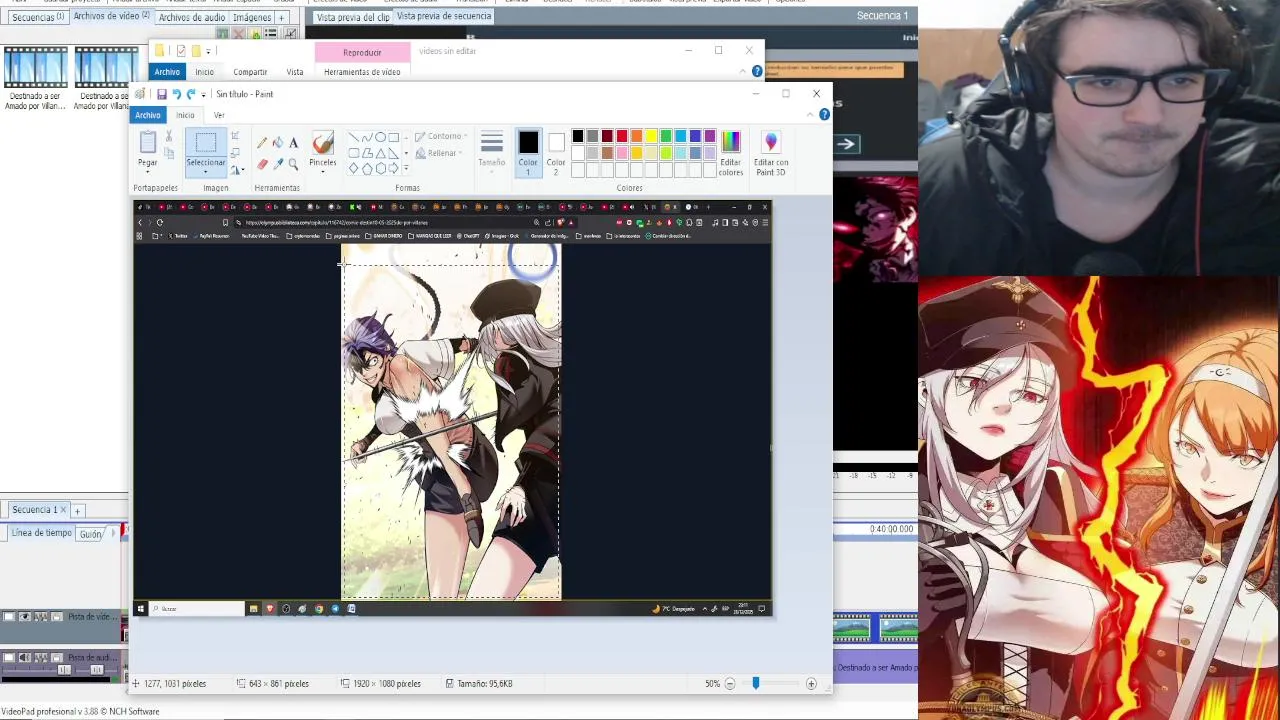
Task: Switch to Archivos de audio tab
Action: pyautogui.click(x=192, y=17)
